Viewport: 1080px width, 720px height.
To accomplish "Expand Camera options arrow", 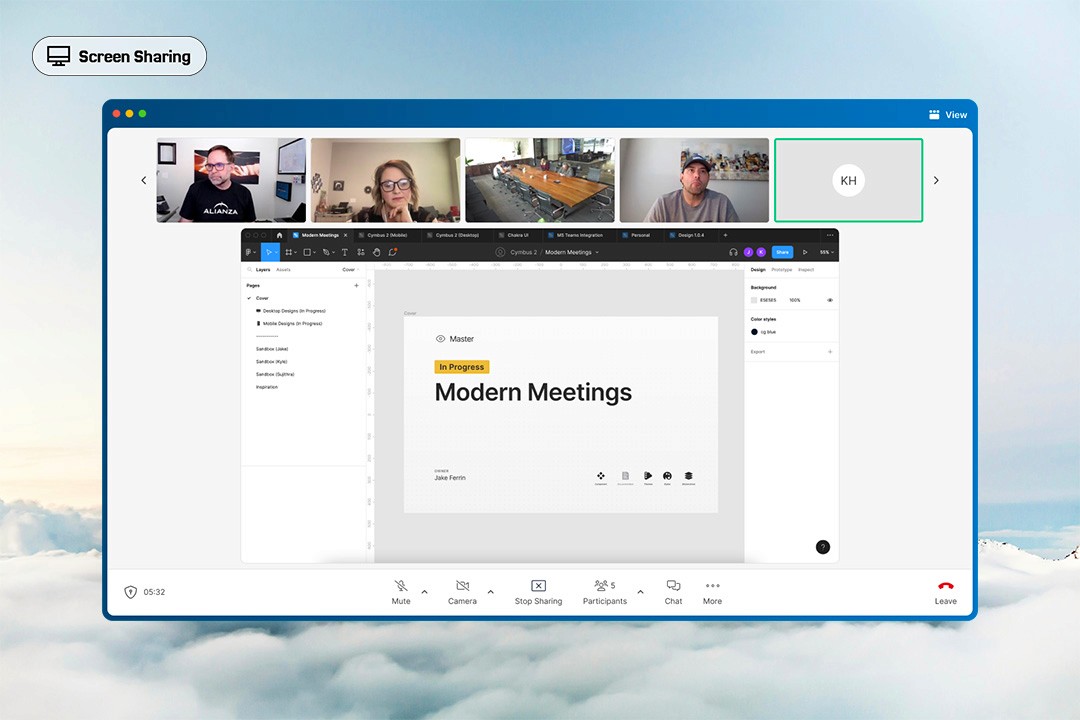I will tap(490, 592).
